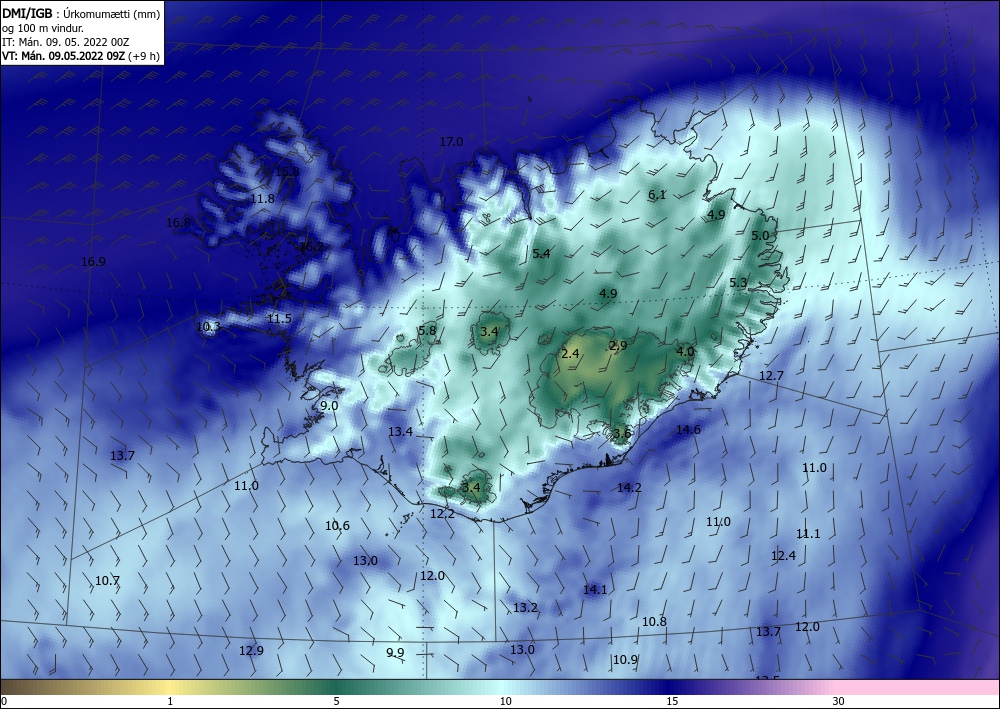Click the color scale tick label 5
Viewport: 1000px width, 709px height.
[337, 701]
